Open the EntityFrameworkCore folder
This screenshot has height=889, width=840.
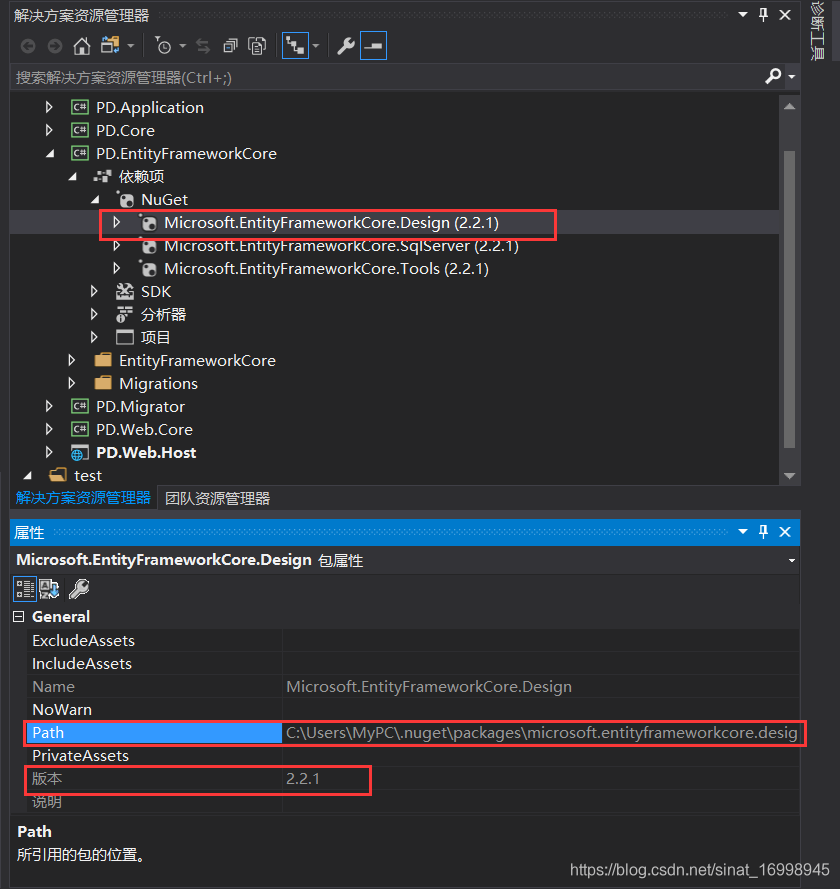[197, 361]
